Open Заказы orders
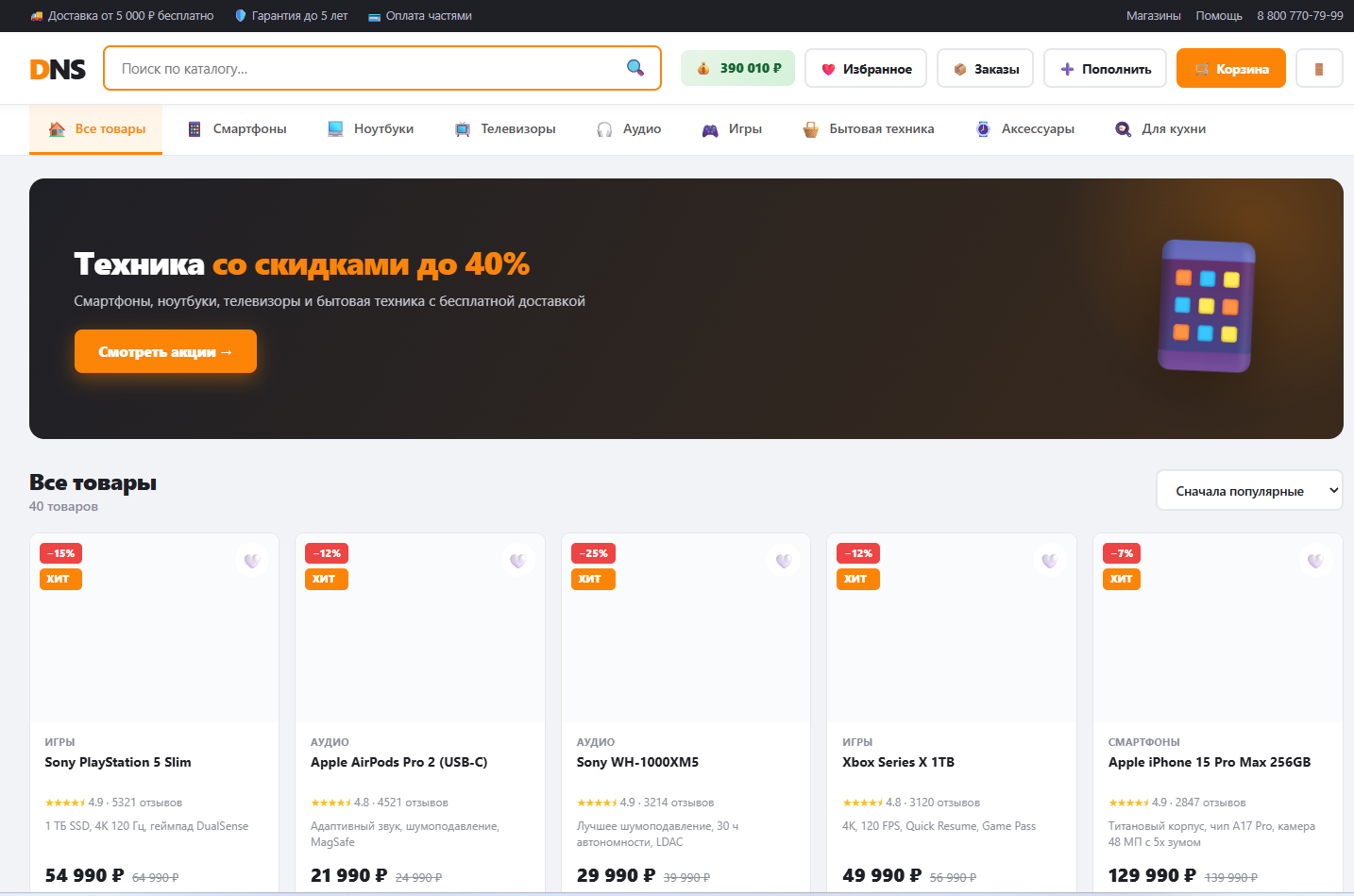Image resolution: width=1354 pixels, height=896 pixels. click(x=986, y=69)
